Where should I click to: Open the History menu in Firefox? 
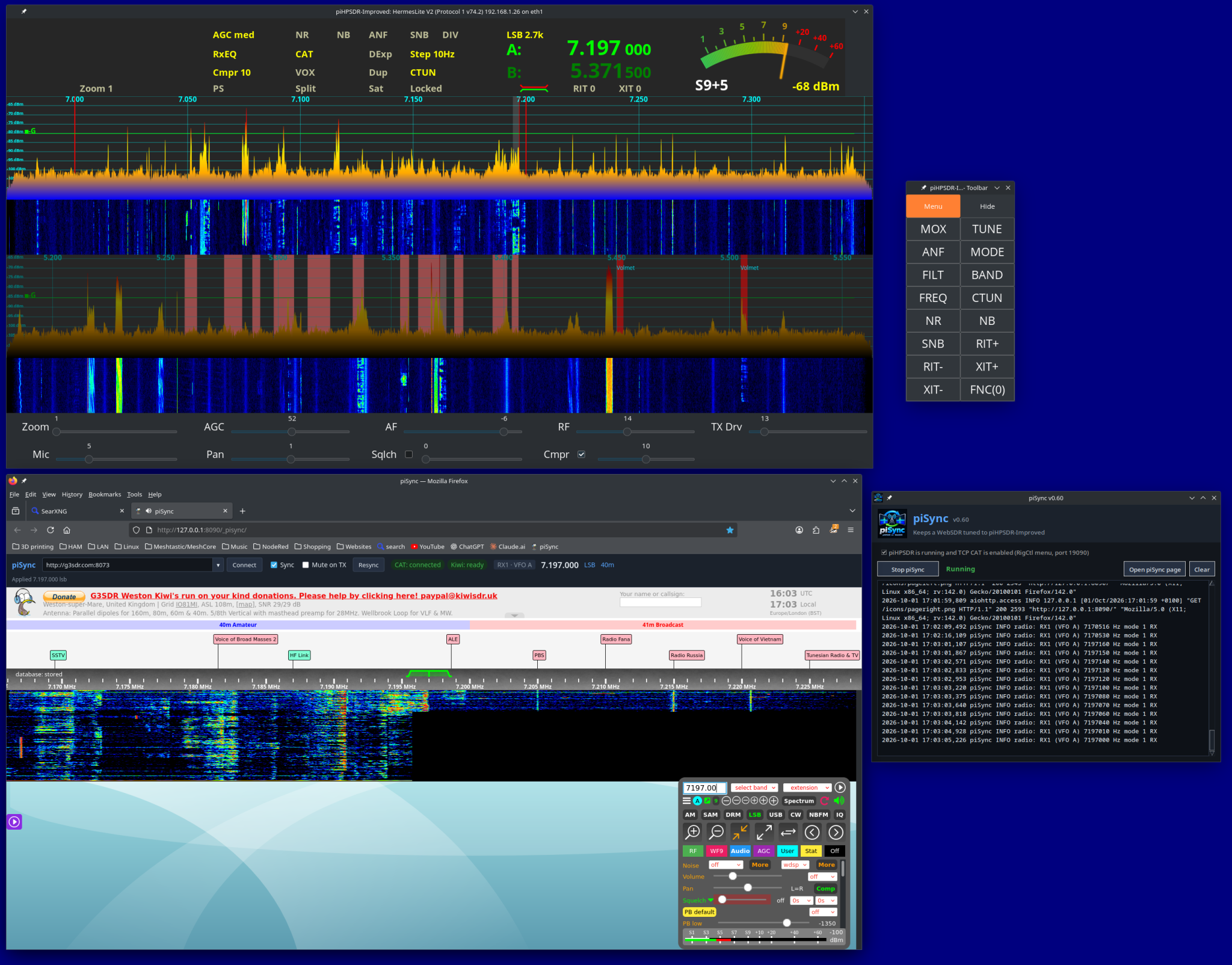point(72,495)
